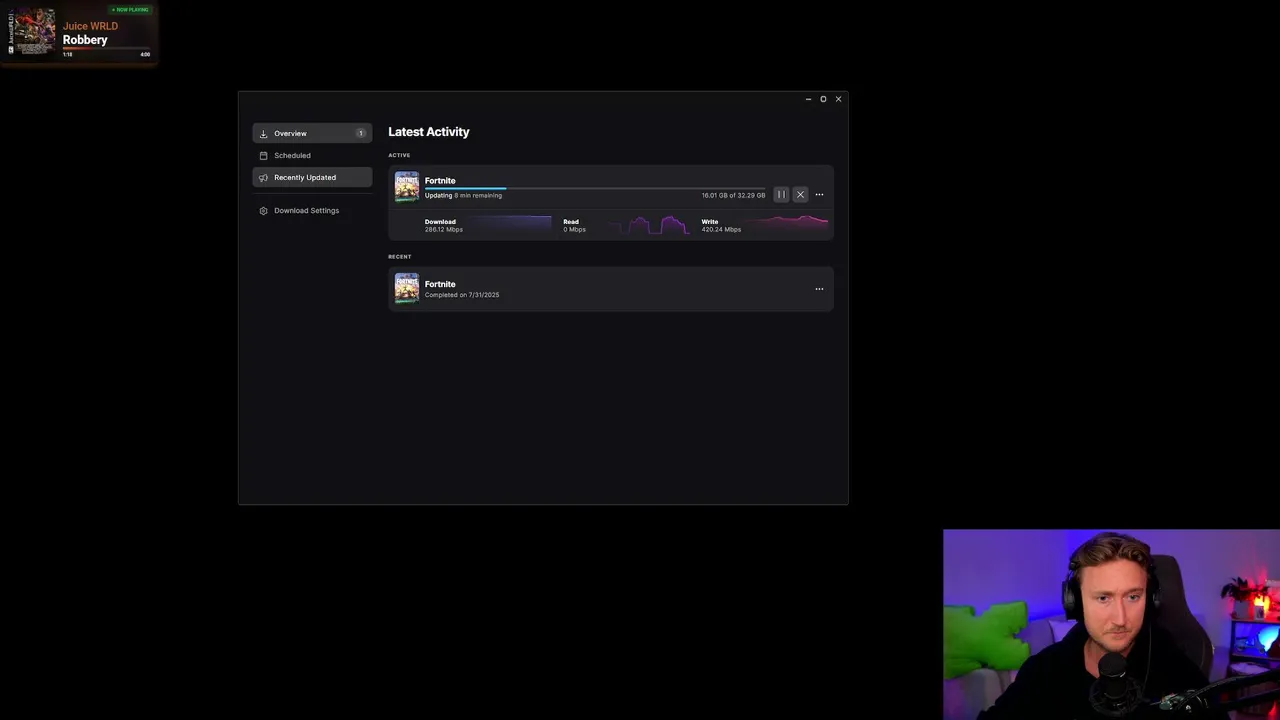Viewport: 1280px width, 720px height.
Task: Click the Fortnite title in Active section
Action: click(440, 181)
